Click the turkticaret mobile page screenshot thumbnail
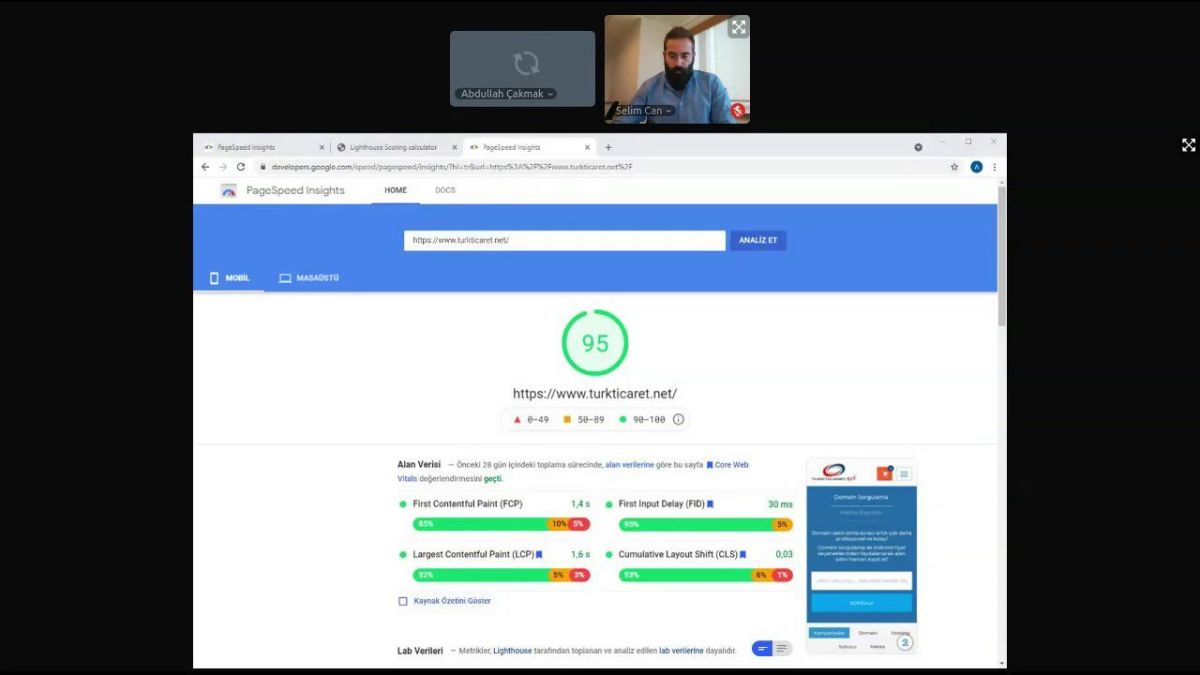The height and width of the screenshot is (675, 1200). pyautogui.click(x=861, y=557)
